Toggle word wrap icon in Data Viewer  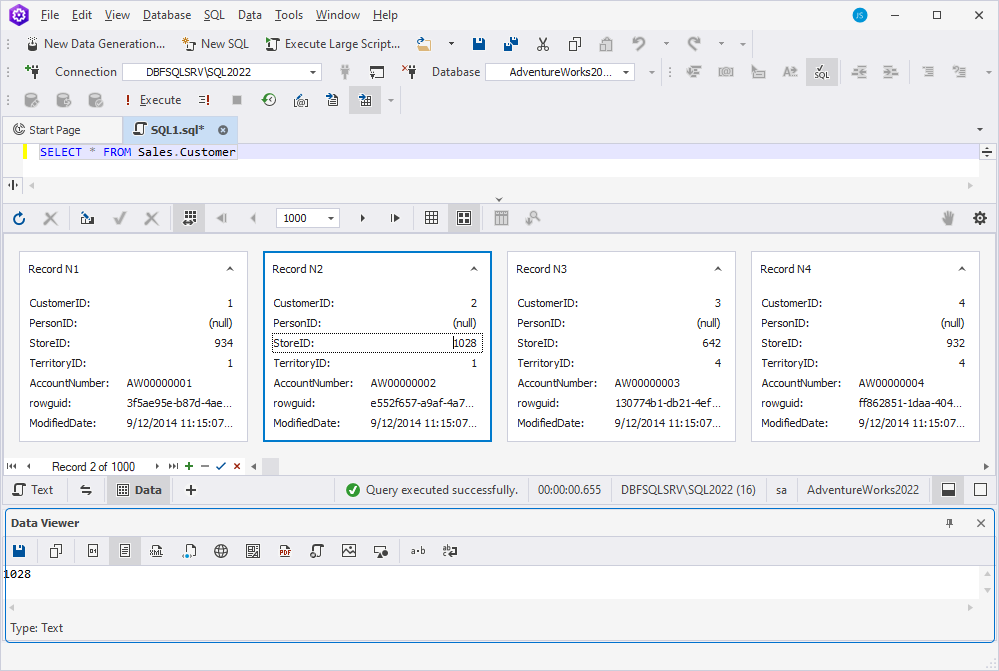[x=450, y=551]
